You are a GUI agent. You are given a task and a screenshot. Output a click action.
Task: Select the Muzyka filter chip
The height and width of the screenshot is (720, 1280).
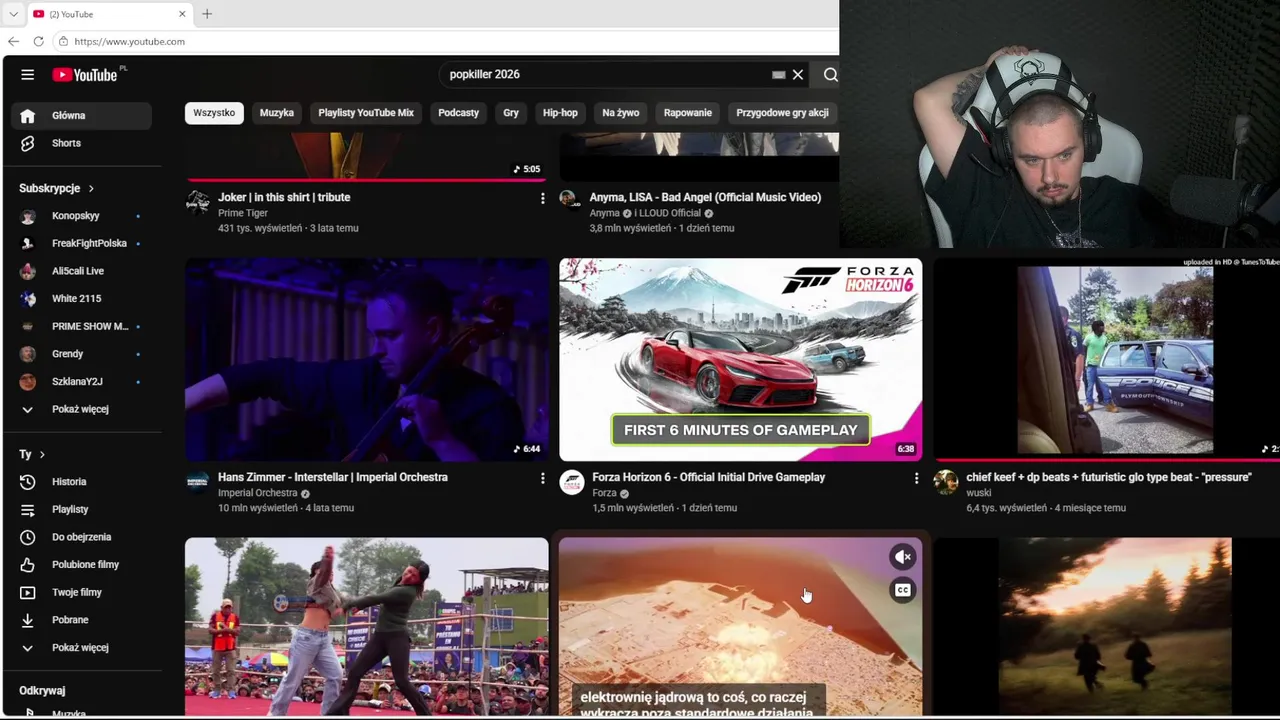pos(277,113)
